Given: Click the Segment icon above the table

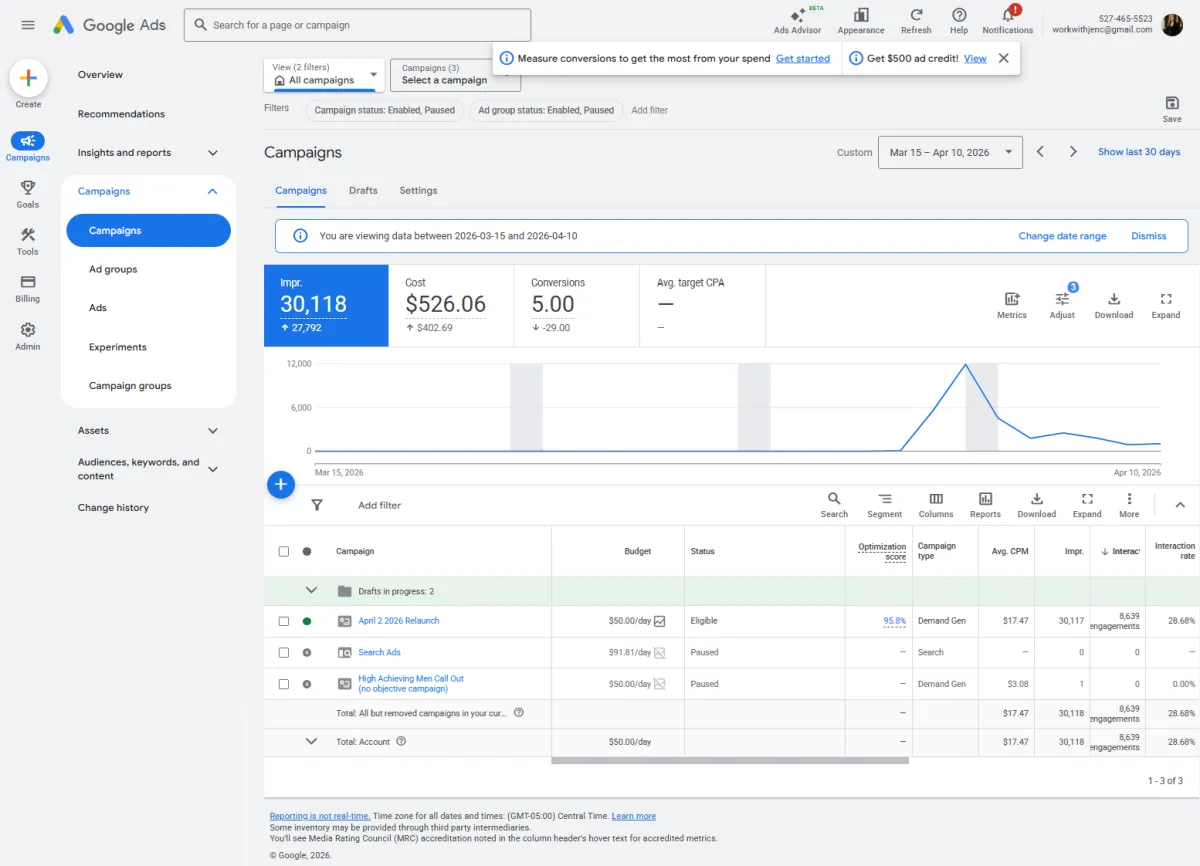Looking at the screenshot, I should pyautogui.click(x=884, y=499).
